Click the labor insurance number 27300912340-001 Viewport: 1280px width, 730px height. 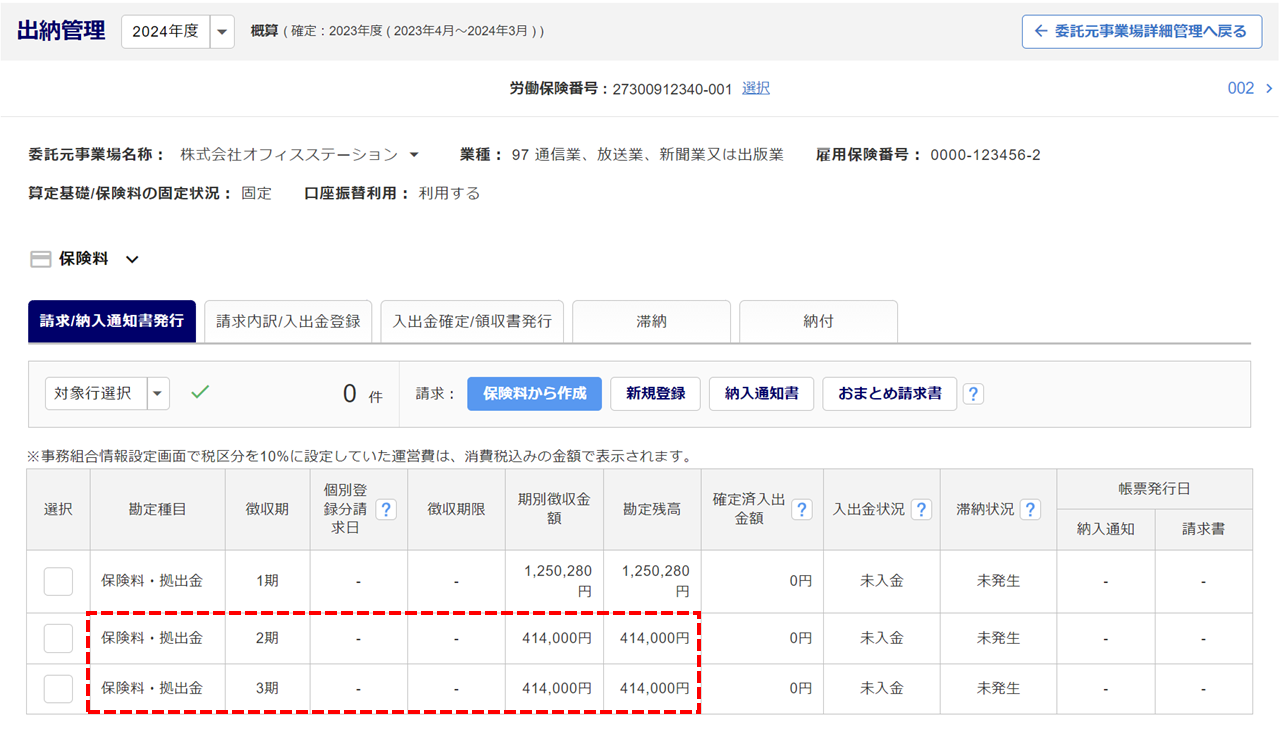(x=672, y=89)
